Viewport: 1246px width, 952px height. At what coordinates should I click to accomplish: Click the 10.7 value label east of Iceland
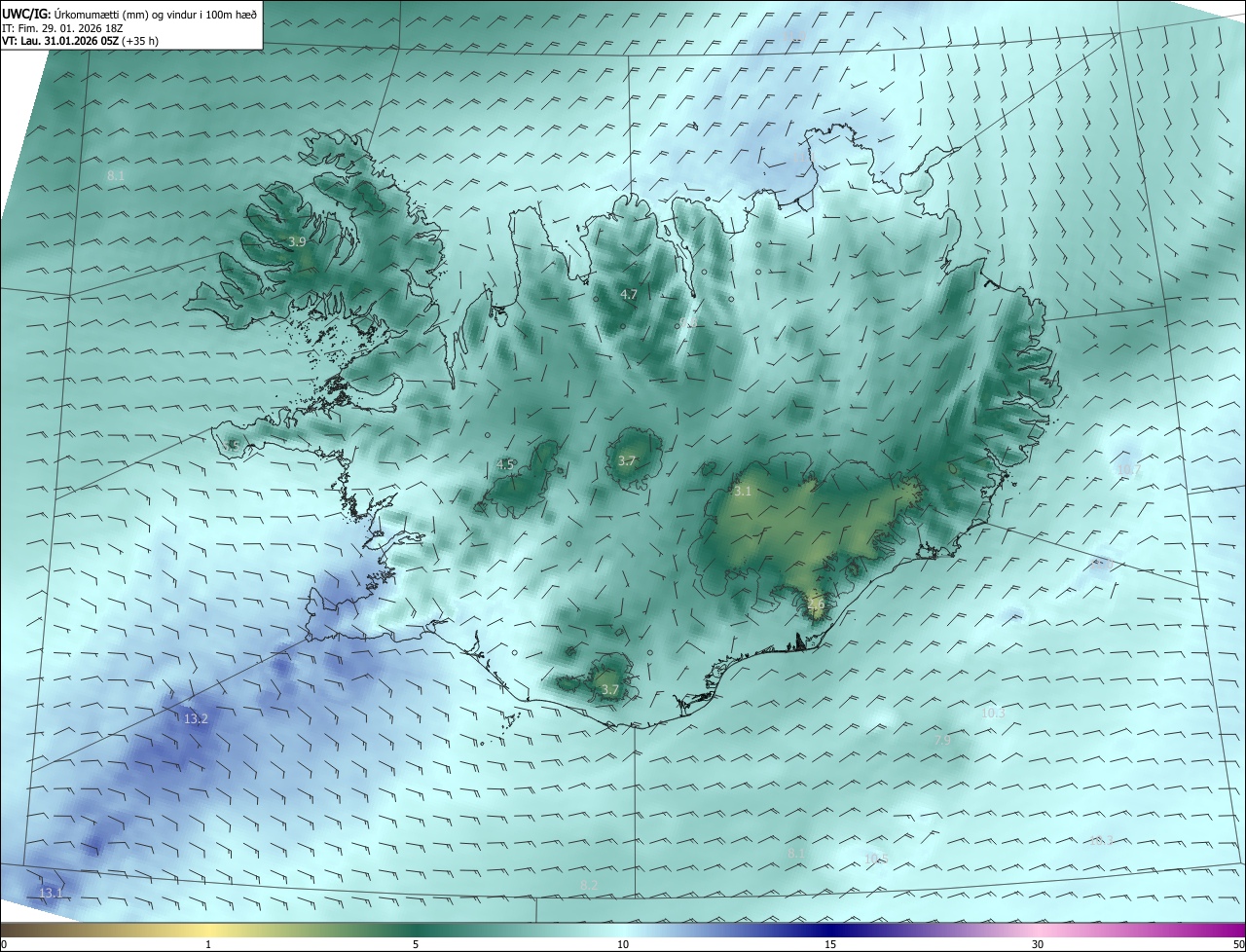point(1129,469)
